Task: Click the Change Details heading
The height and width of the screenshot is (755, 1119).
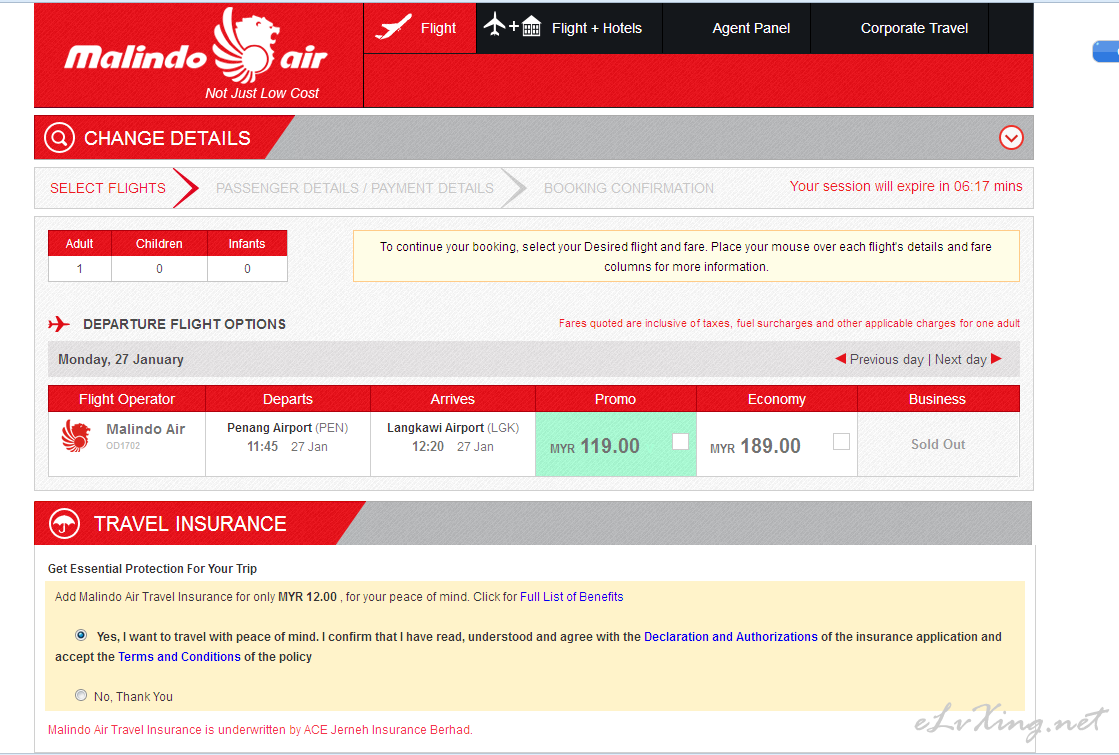Action: [x=167, y=138]
